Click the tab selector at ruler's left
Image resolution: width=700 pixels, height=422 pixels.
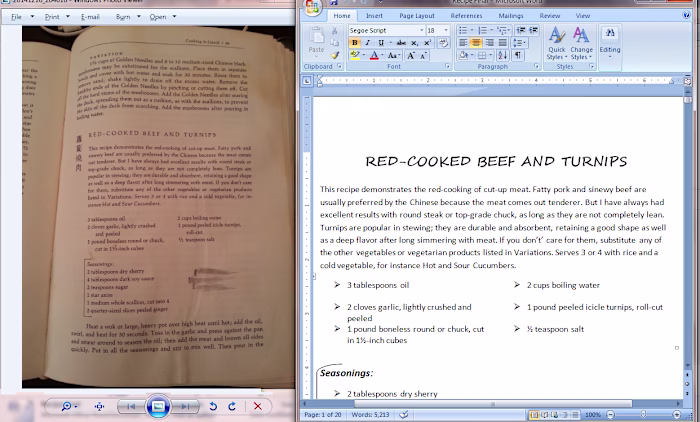point(307,81)
